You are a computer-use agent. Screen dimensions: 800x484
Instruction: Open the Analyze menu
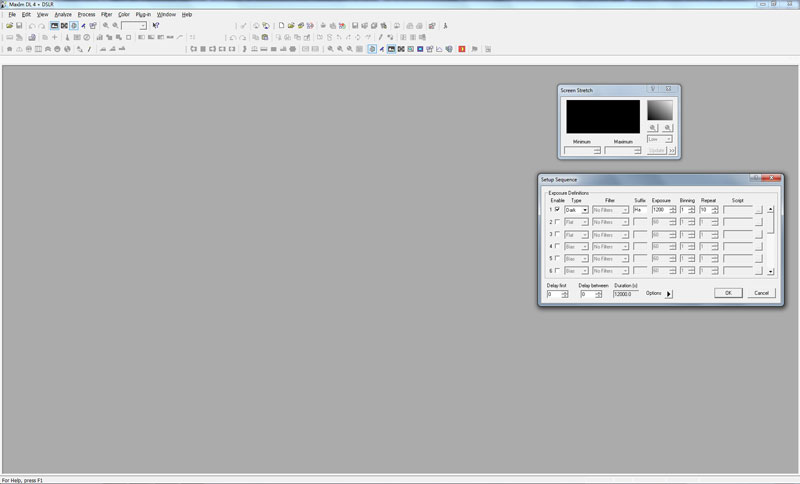click(x=63, y=14)
